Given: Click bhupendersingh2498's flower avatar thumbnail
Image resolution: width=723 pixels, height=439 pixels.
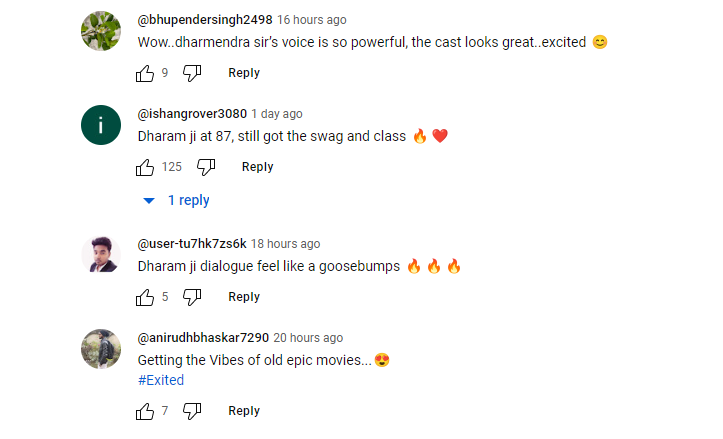Looking at the screenshot, I should tap(101, 31).
